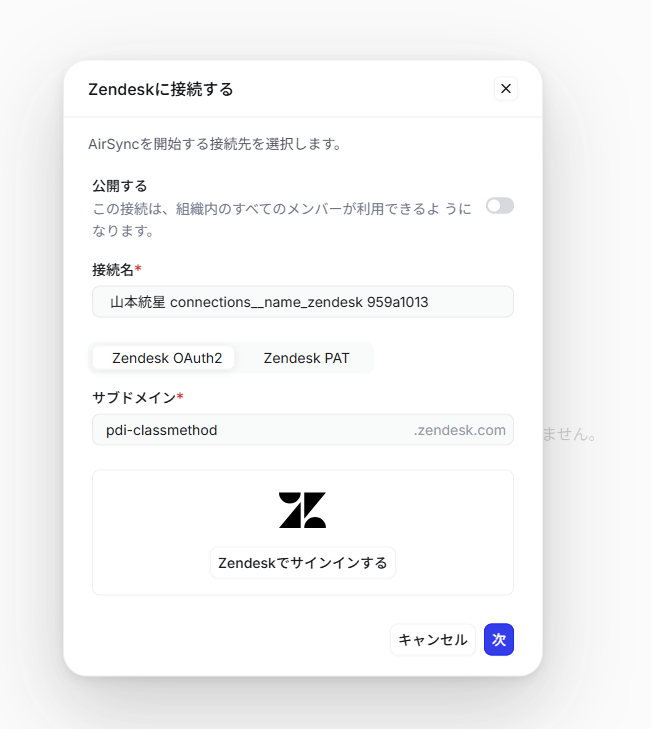
Task: Click the Zendeskに接続する dialog title
Action: point(161,89)
